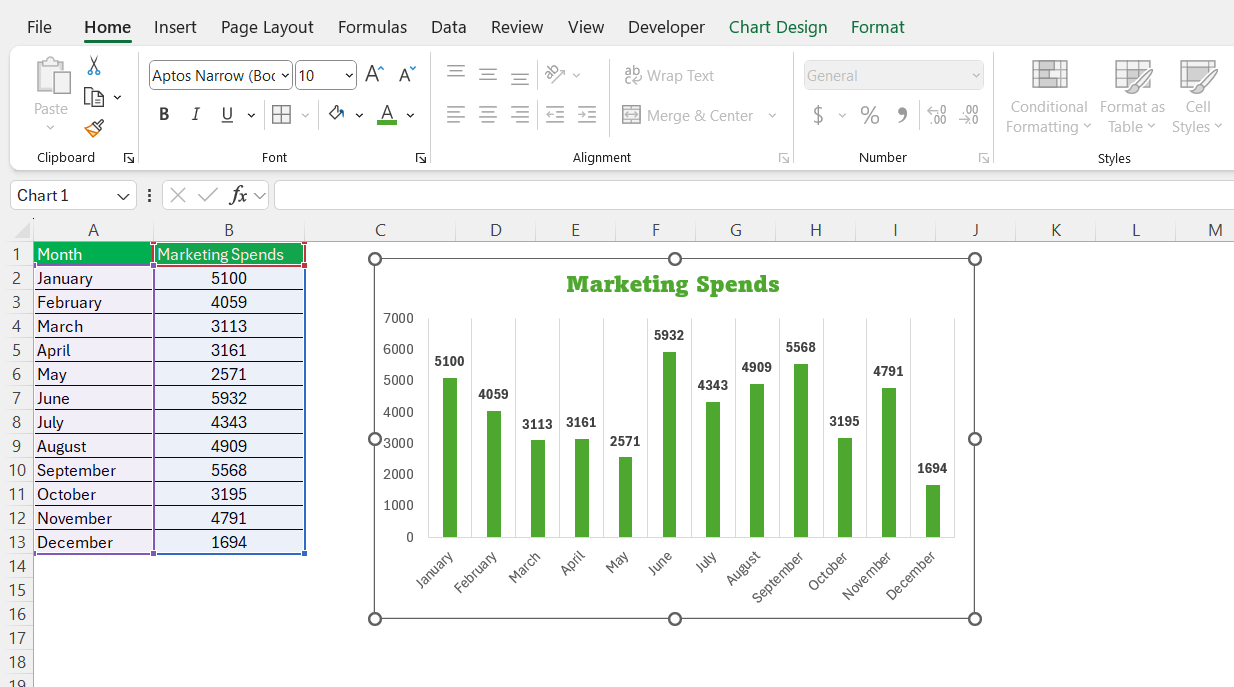Align text right
Screen dimensions: 1234x687
click(520, 115)
